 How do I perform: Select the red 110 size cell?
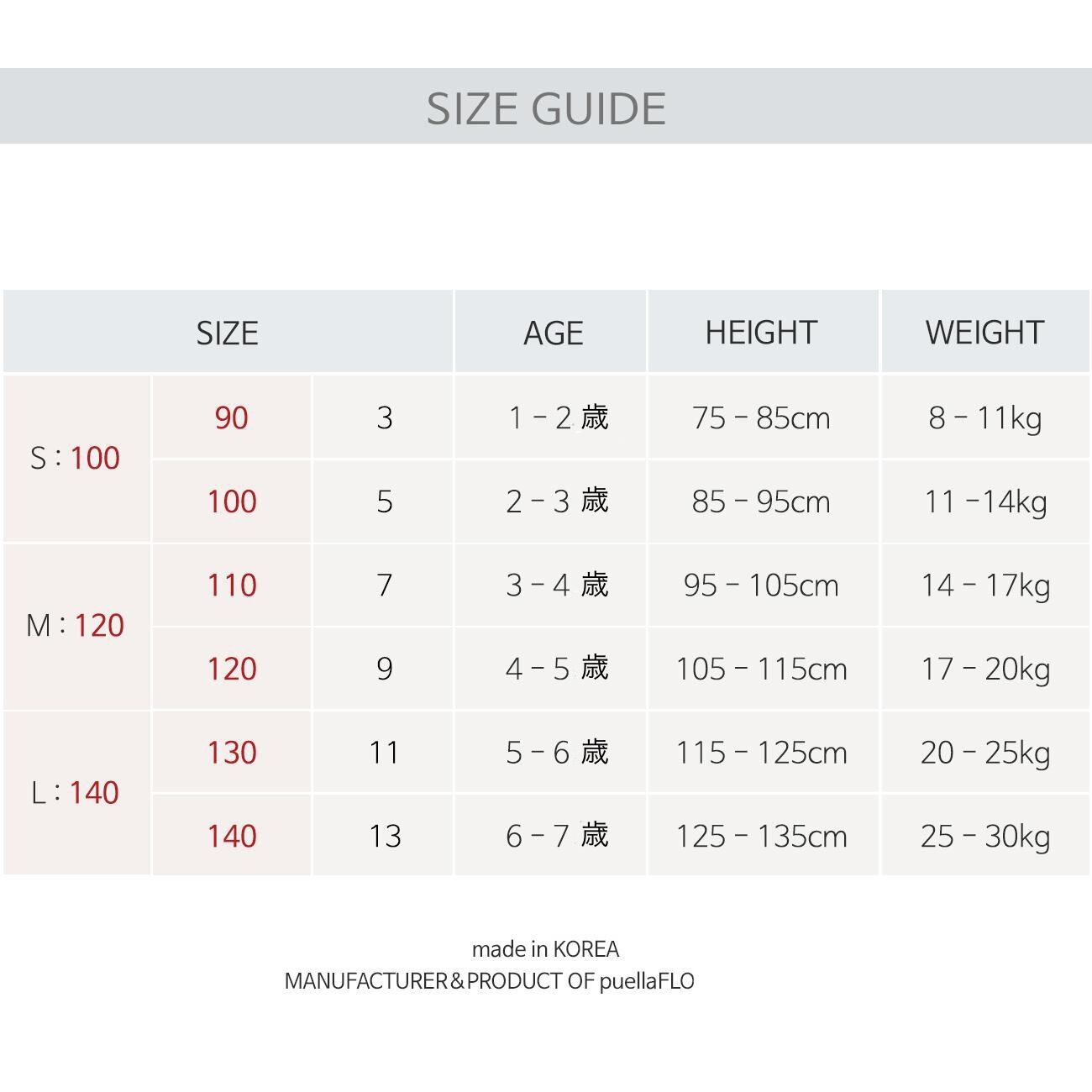pyautogui.click(x=231, y=585)
